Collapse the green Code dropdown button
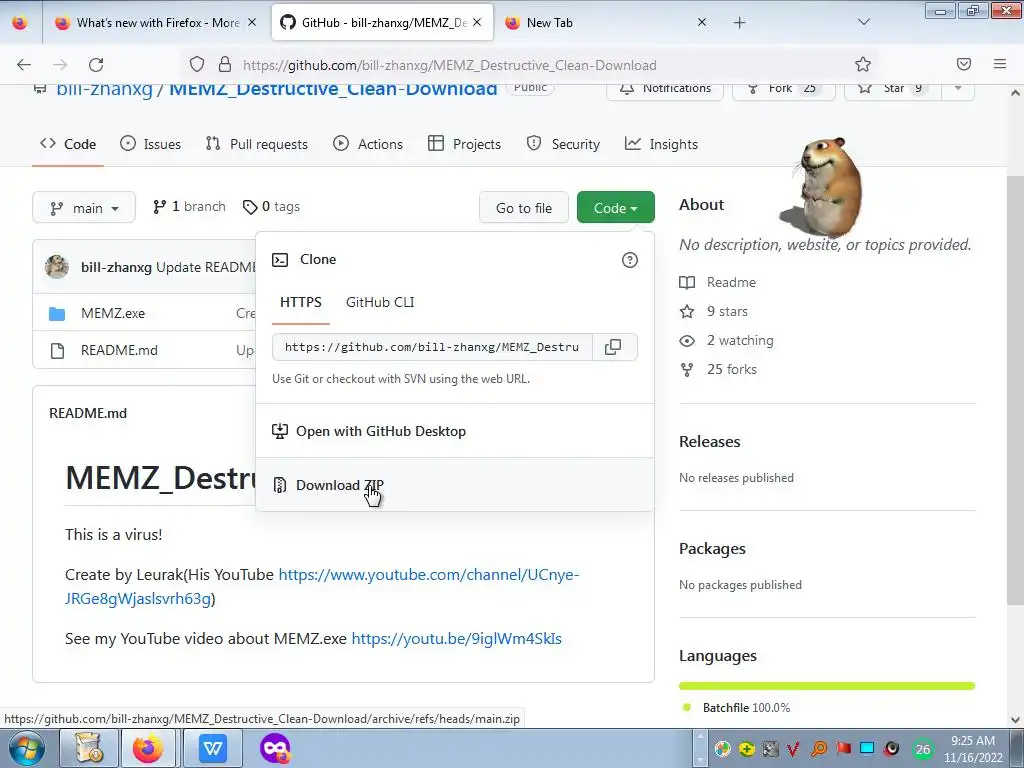Image resolution: width=1024 pixels, height=768 pixels. pyautogui.click(x=616, y=208)
